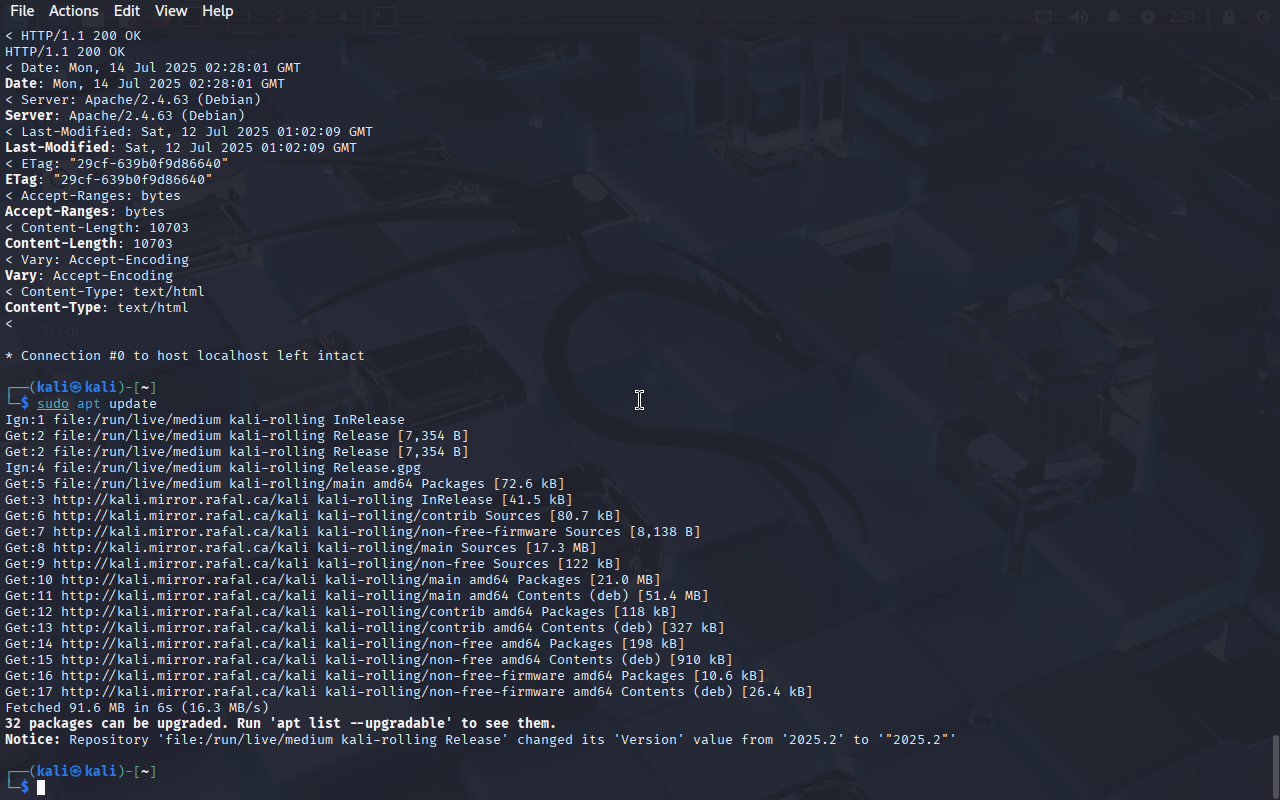The width and height of the screenshot is (1280, 800).
Task: Click the lock screen padlock icon
Action: (x=1229, y=17)
